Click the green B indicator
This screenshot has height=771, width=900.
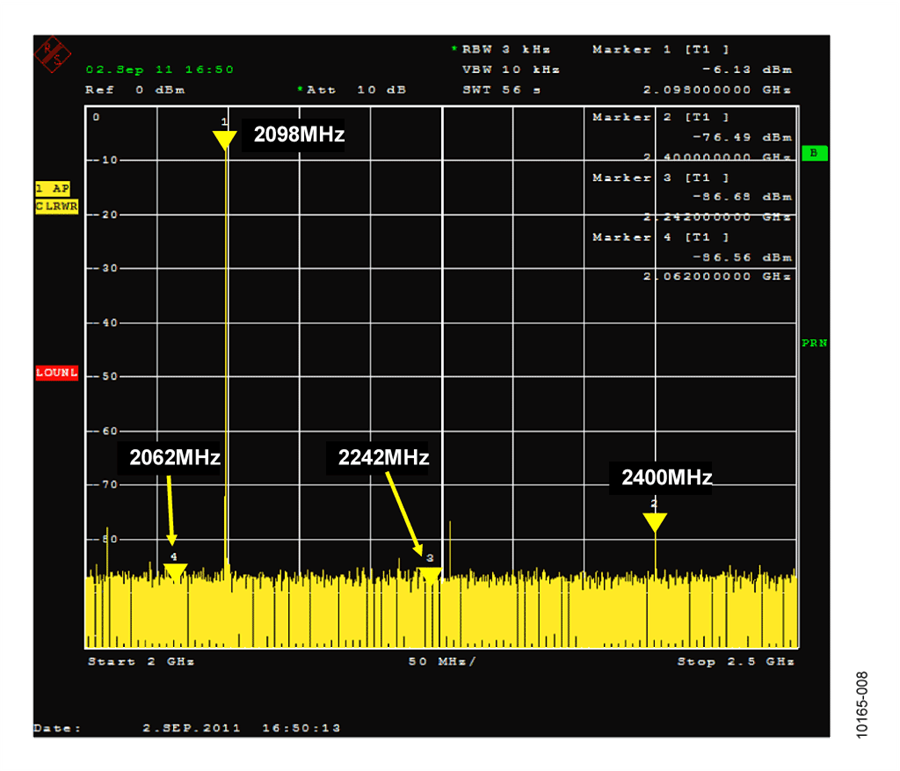click(814, 153)
